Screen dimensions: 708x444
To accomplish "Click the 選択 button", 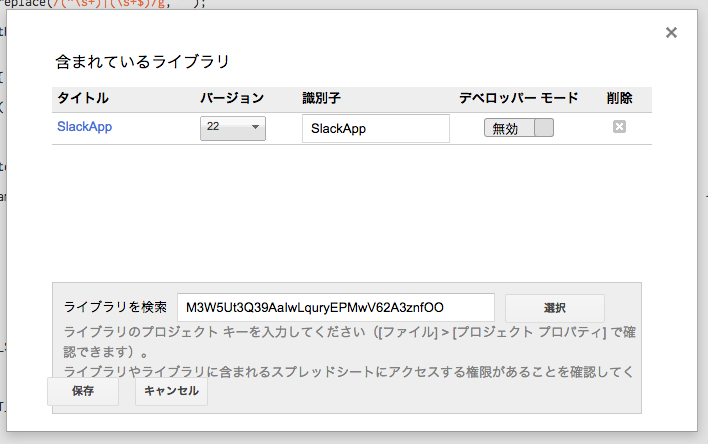I will coord(554,308).
